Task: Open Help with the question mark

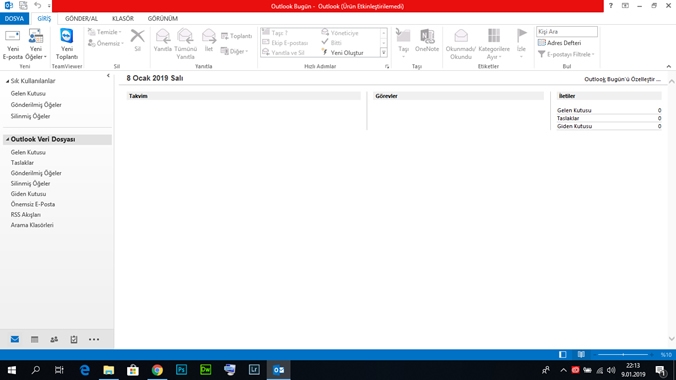Action: [x=610, y=6]
